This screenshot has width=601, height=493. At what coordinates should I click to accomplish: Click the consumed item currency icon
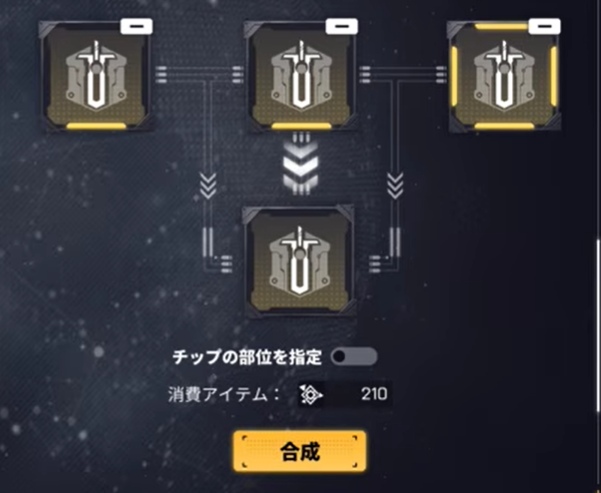click(310, 394)
